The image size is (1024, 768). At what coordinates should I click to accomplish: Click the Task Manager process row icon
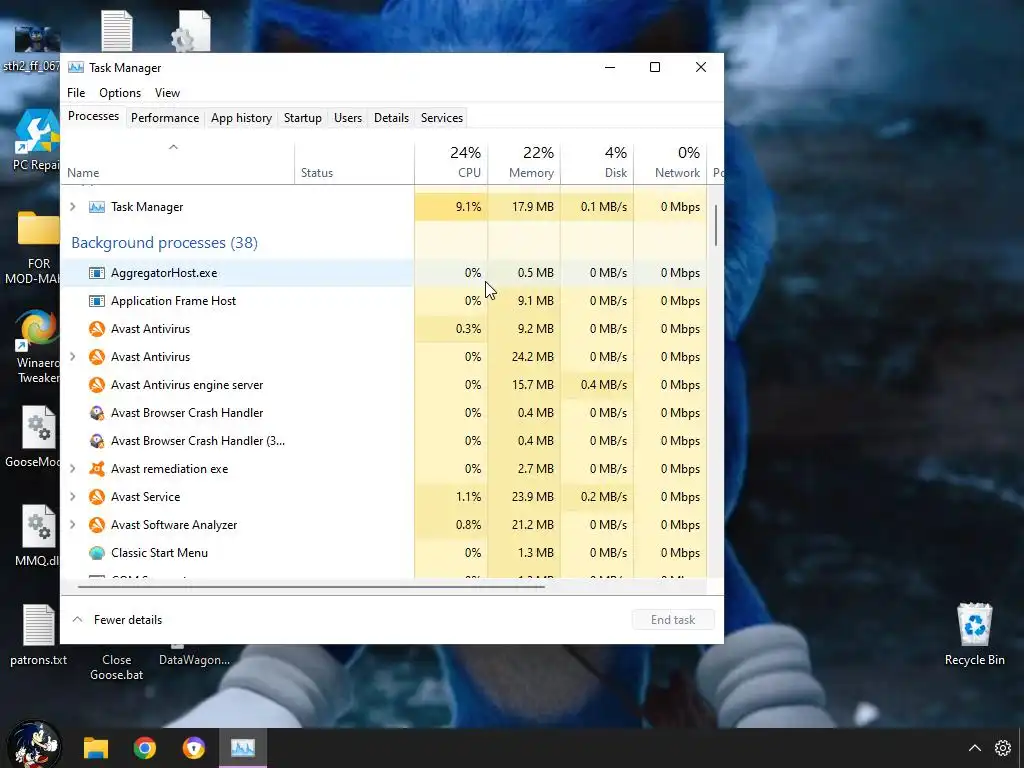tap(97, 207)
